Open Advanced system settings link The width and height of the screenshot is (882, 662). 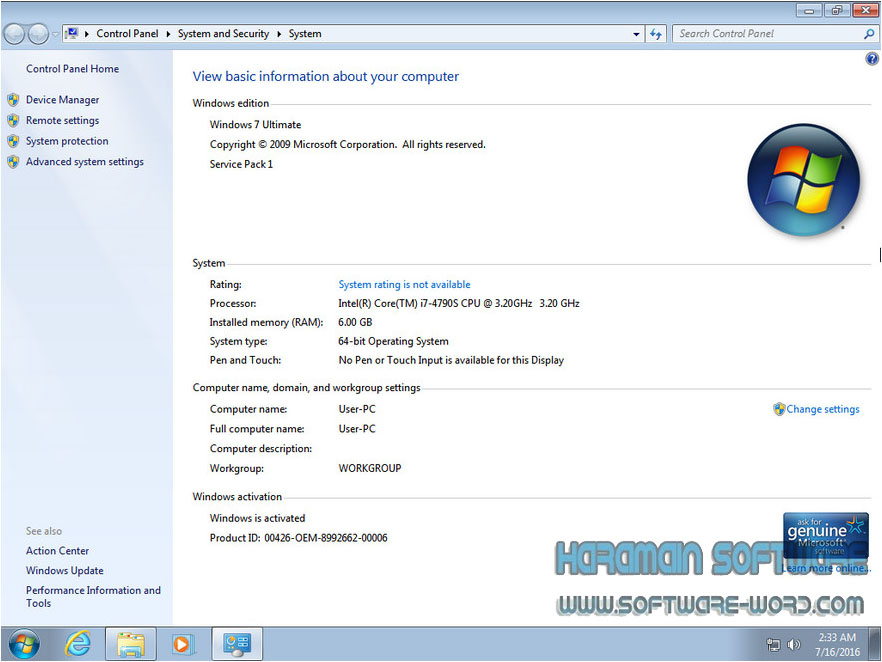pyautogui.click(x=85, y=162)
